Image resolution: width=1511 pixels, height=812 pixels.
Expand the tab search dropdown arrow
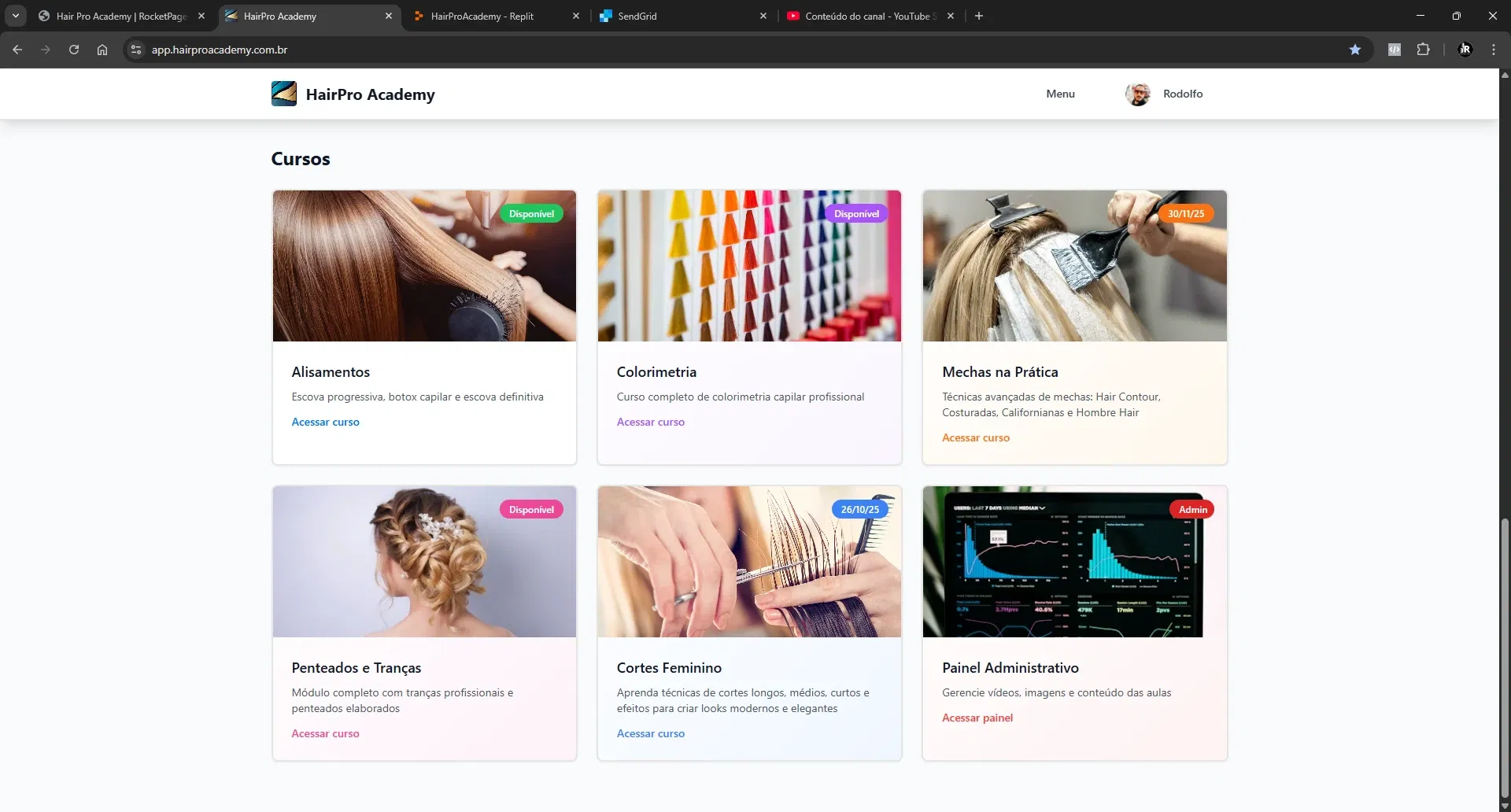16,16
